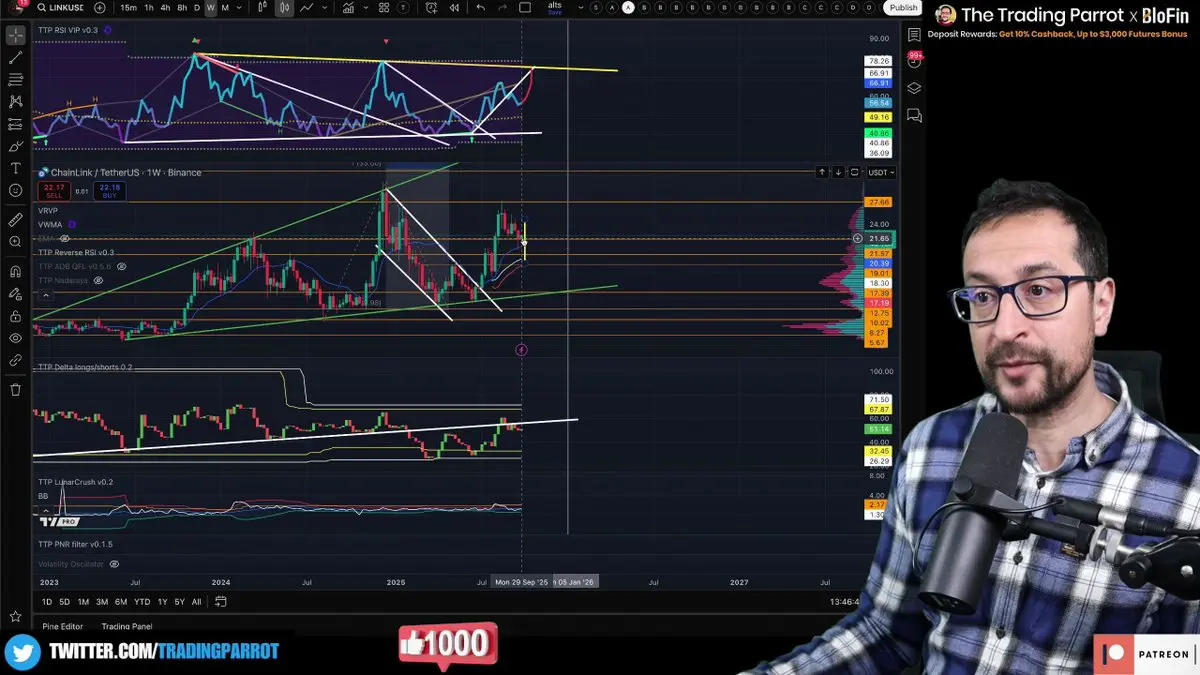
Task: Move main pane down arrow
Action: pyautogui.click(x=838, y=172)
